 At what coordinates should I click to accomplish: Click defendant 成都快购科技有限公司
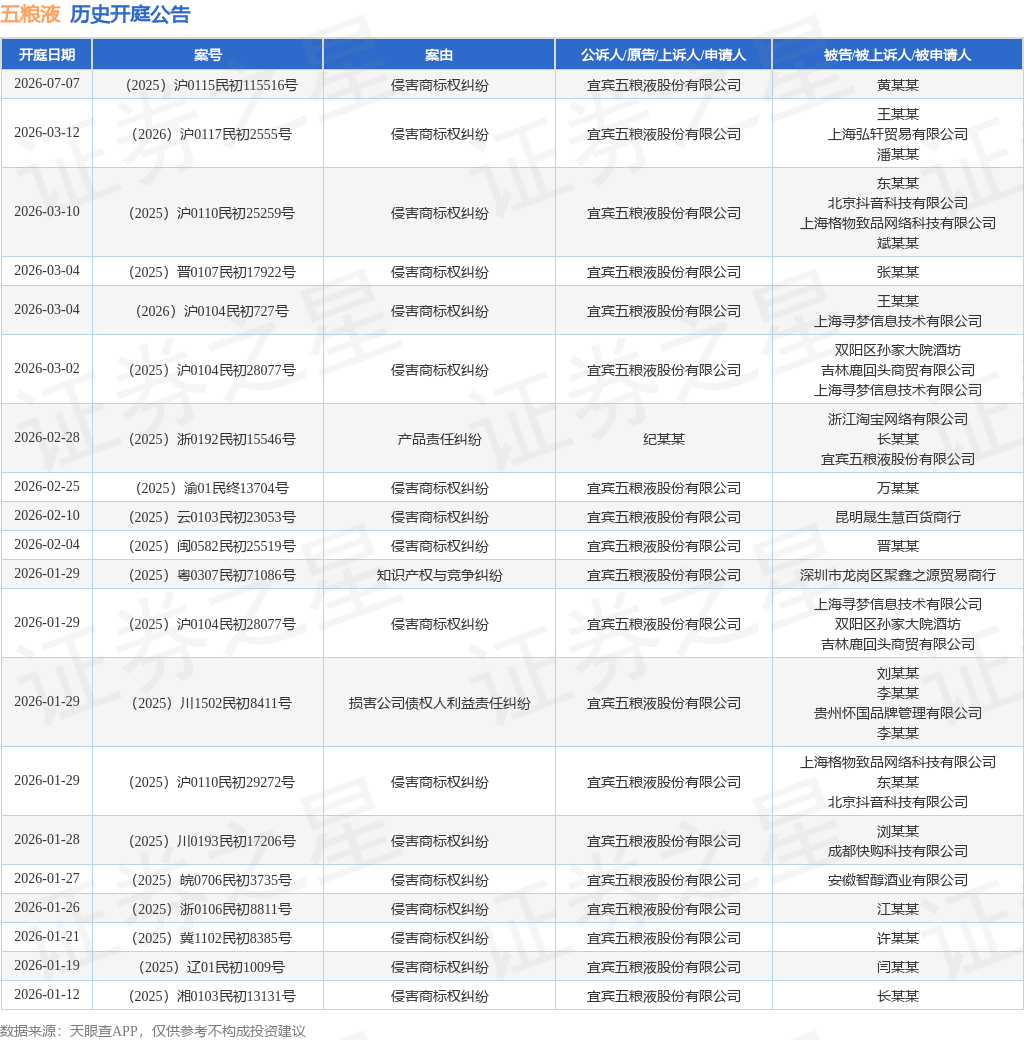897,851
